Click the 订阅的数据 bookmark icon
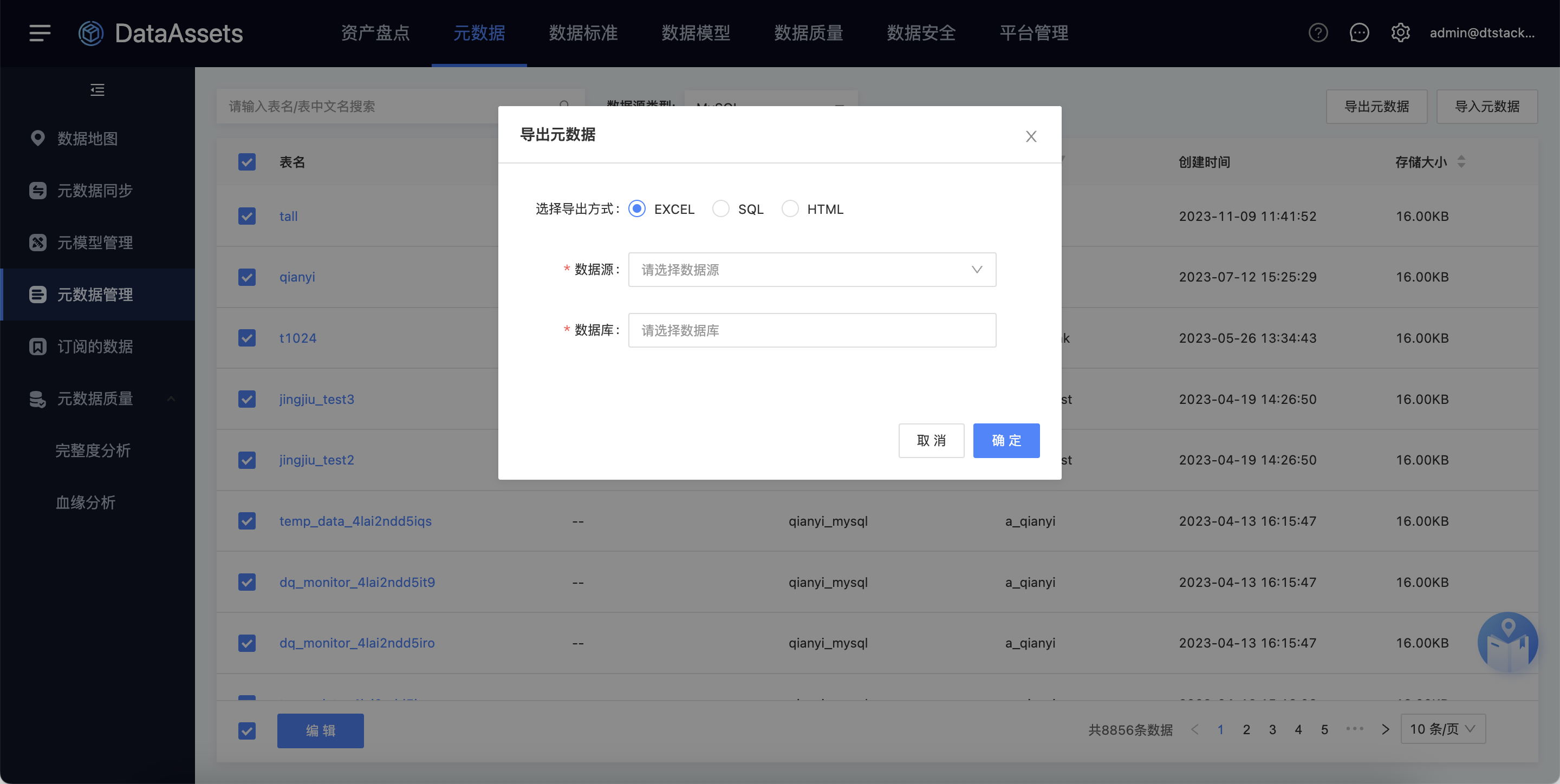This screenshot has height=784, width=1560. point(37,347)
